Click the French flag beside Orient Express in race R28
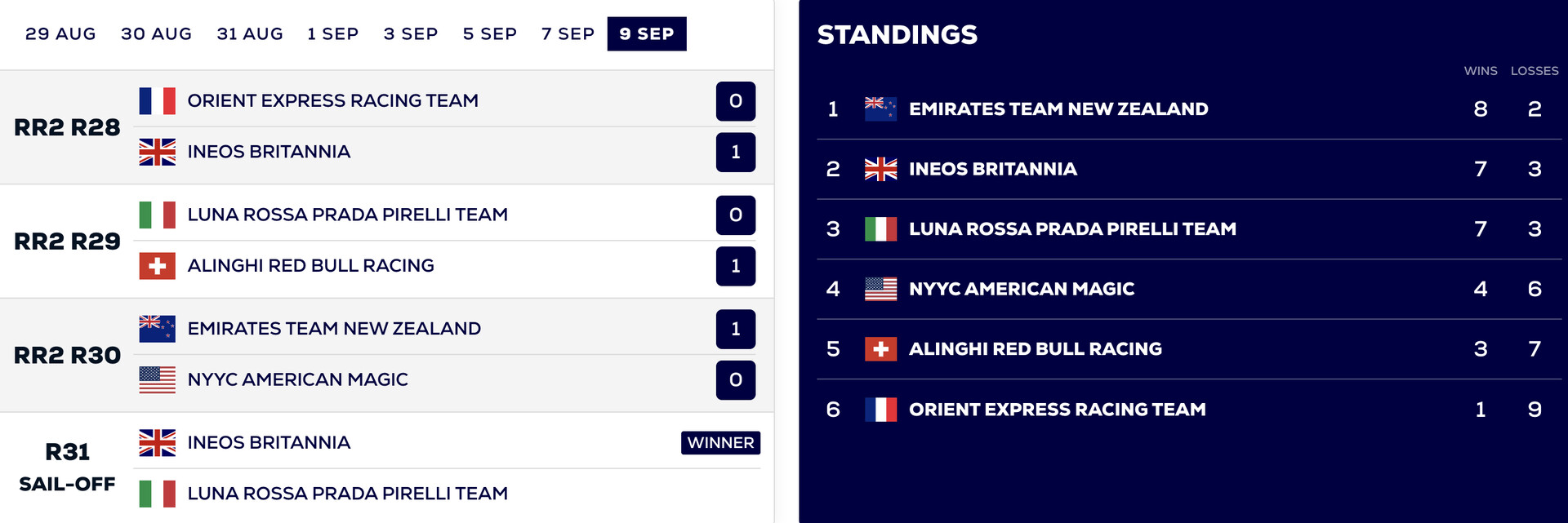The height and width of the screenshot is (523, 1568). point(157,101)
